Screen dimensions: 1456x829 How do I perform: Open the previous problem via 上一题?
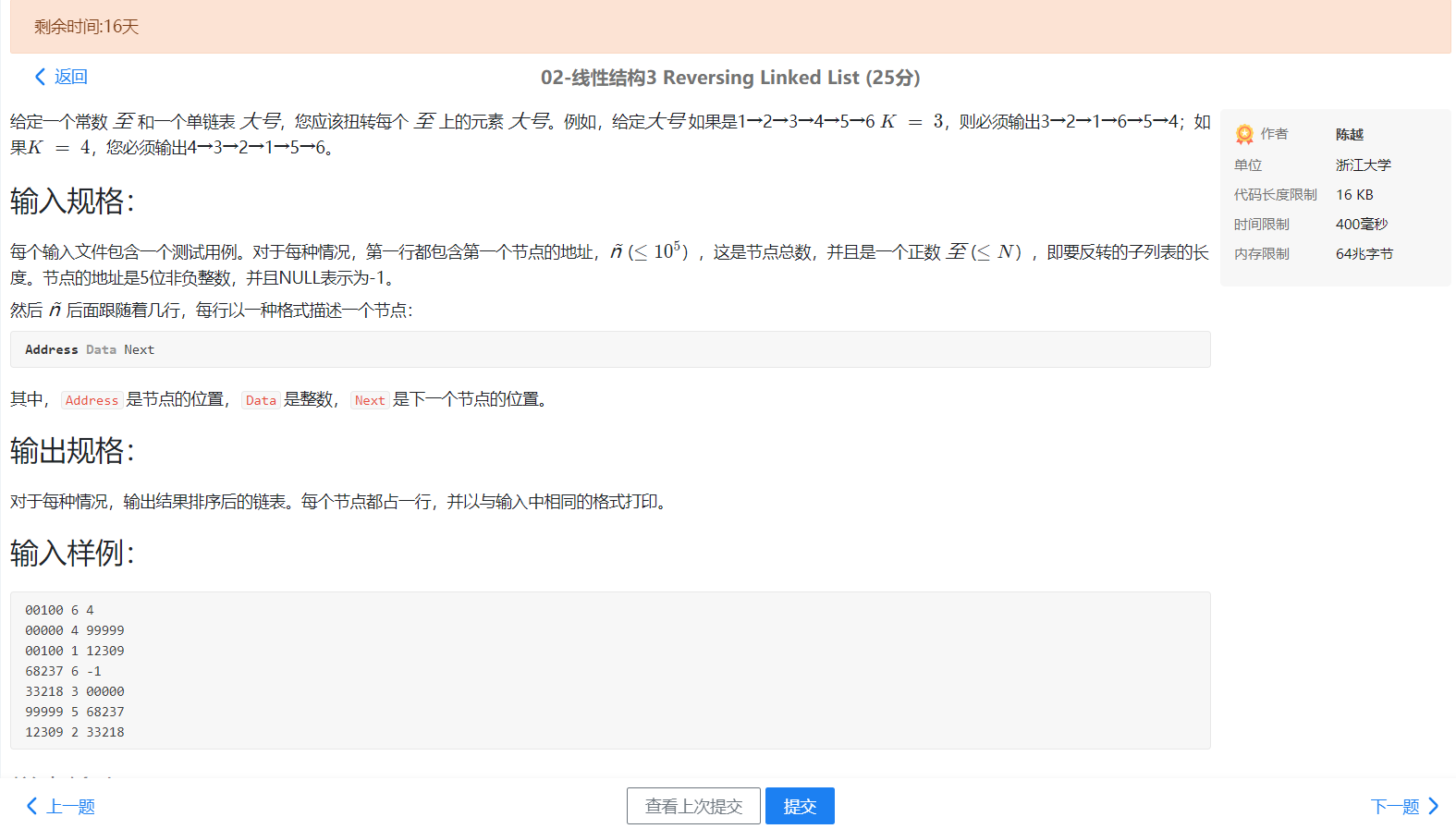pyautogui.click(x=61, y=807)
